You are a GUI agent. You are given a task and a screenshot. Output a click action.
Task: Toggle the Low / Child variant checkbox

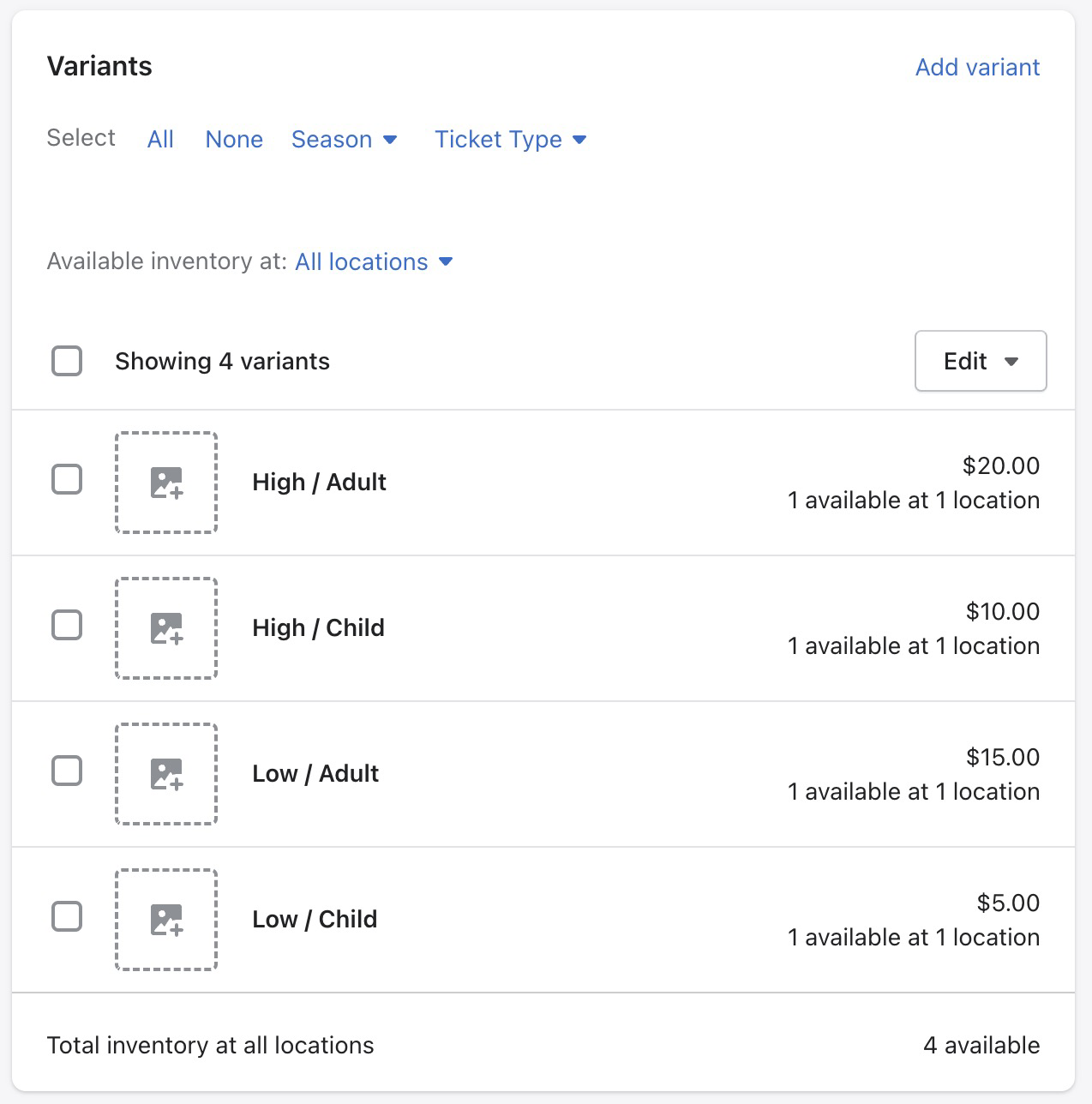click(67, 917)
